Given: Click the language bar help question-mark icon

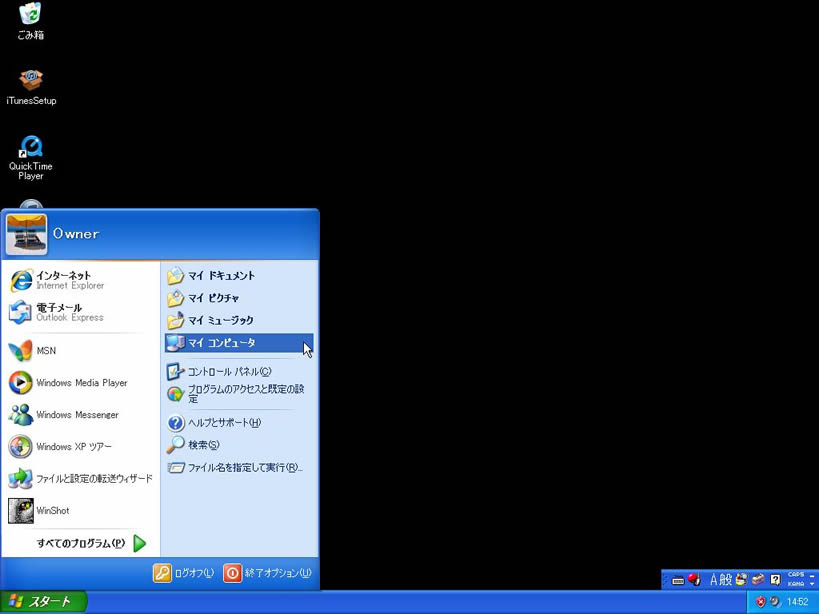Looking at the screenshot, I should 776,580.
